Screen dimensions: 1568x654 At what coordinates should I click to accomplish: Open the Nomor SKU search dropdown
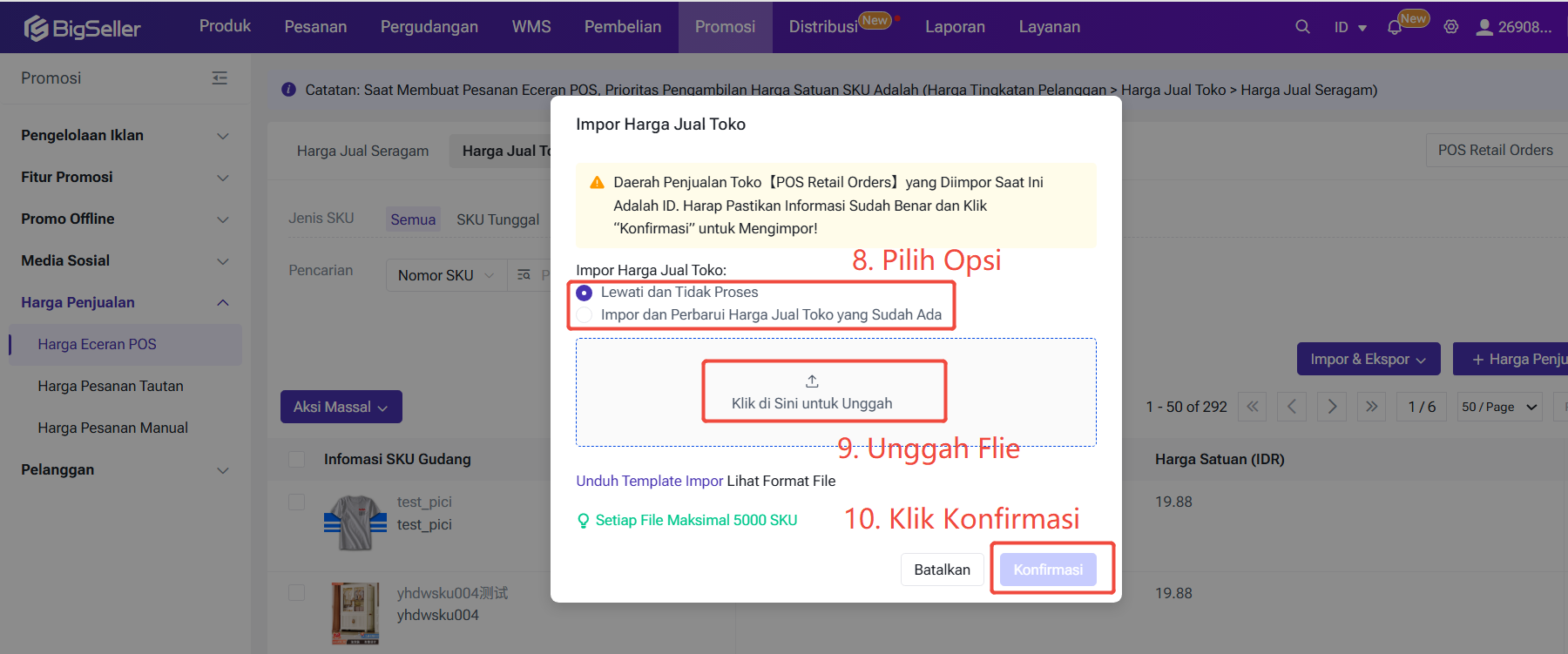click(446, 275)
